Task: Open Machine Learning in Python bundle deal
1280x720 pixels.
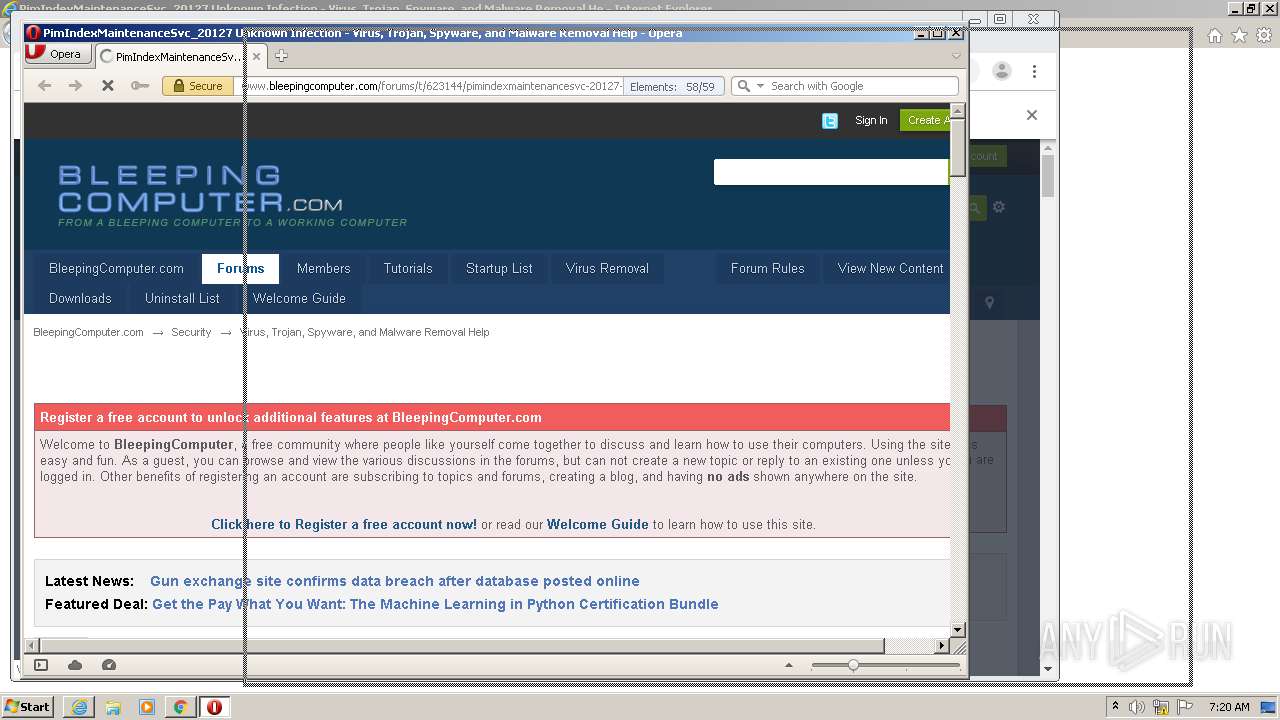Action: [435, 604]
